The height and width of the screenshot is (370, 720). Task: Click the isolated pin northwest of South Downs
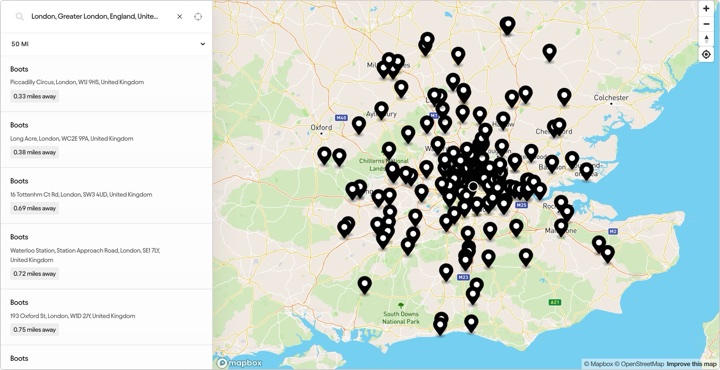(365, 284)
